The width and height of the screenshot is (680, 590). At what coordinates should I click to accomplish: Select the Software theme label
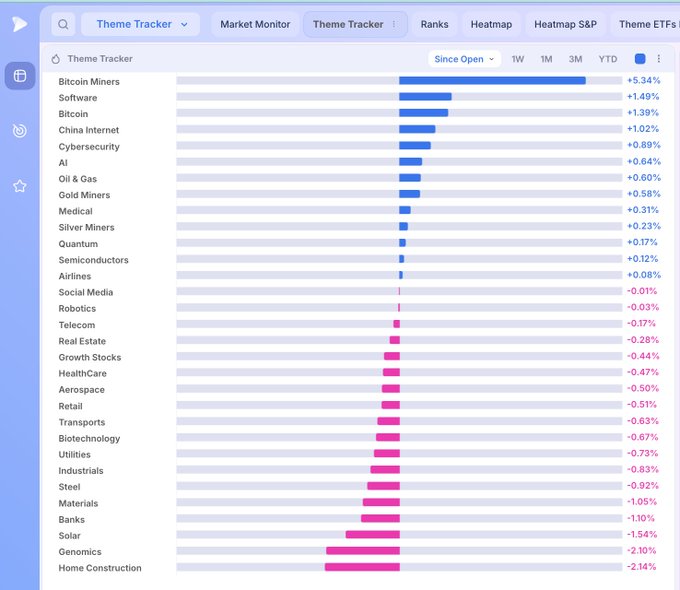(x=78, y=98)
